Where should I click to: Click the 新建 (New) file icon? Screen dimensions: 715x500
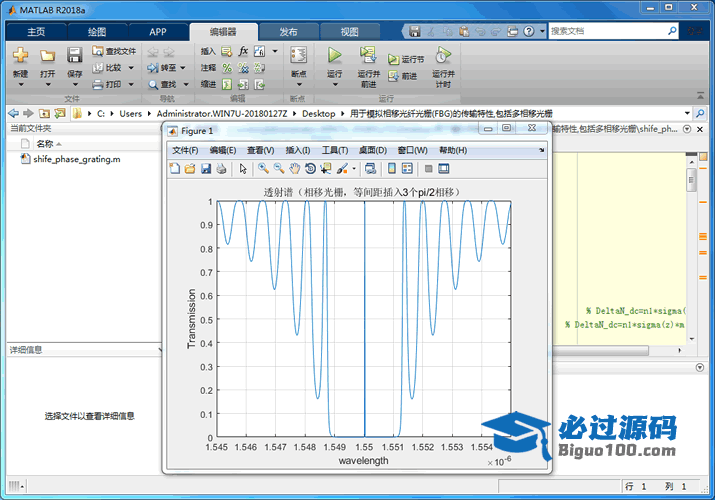21,56
